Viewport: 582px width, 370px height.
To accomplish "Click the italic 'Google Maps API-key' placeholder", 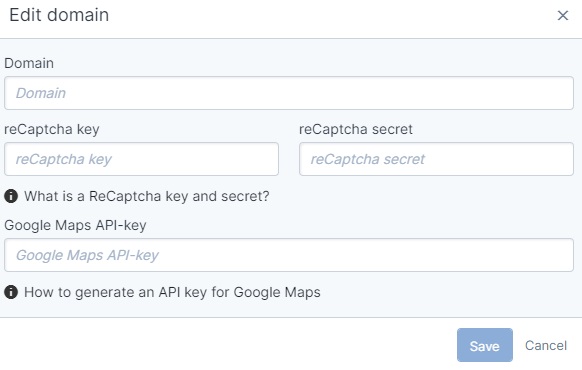I will point(87,255).
